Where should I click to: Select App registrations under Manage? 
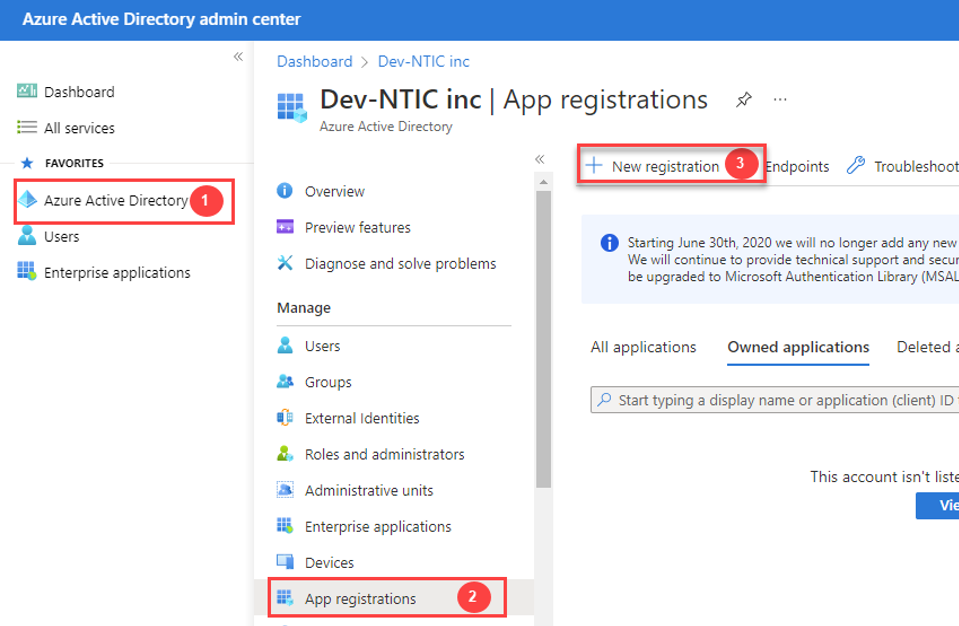360,598
